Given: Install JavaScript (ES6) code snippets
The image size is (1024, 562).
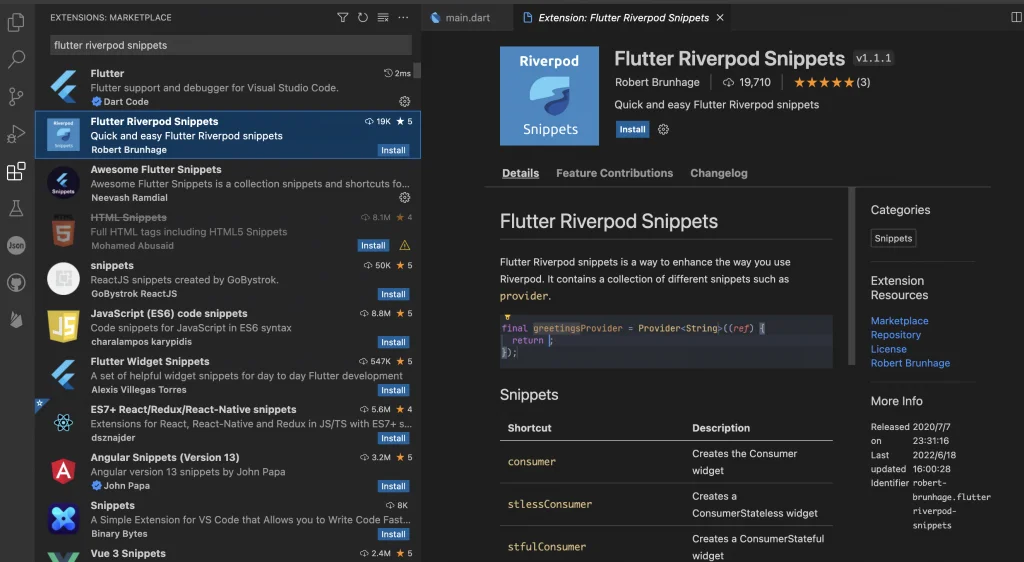Looking at the screenshot, I should (393, 342).
